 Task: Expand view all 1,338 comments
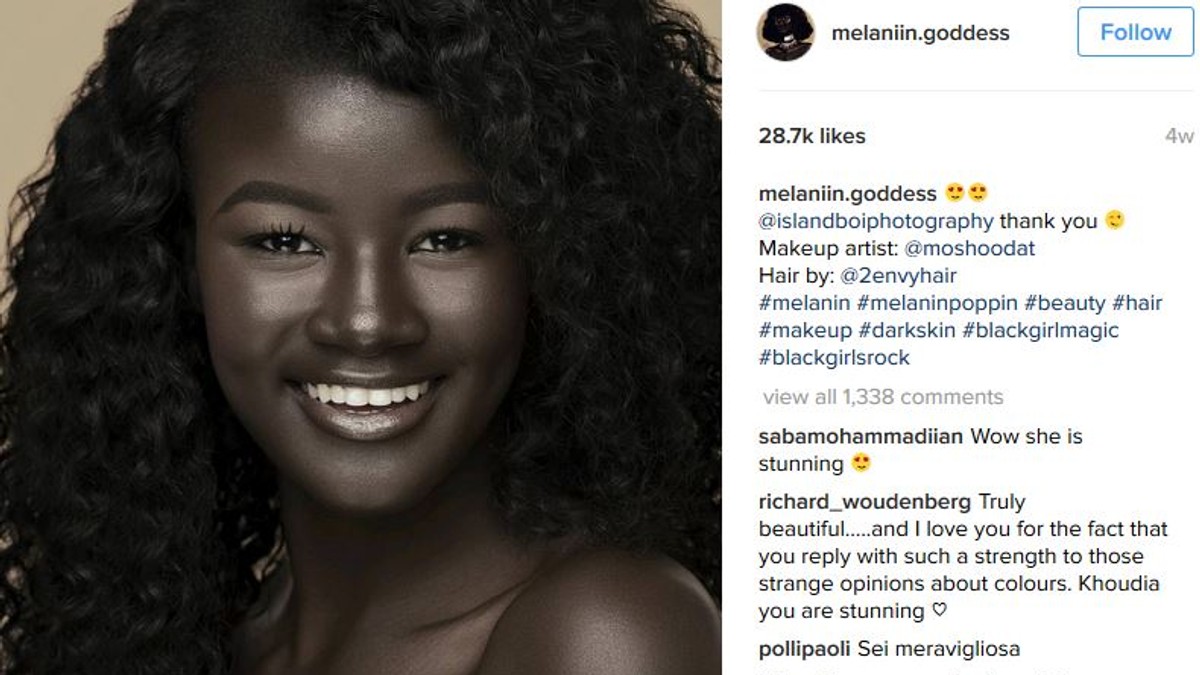883,397
